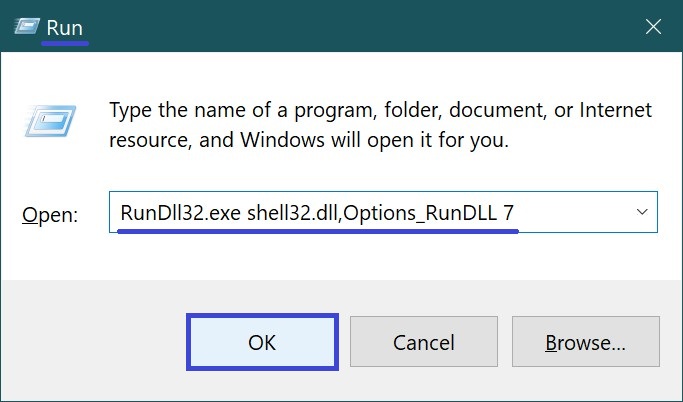Confirm the command with the OK button
683x402 pixels.
262,342
